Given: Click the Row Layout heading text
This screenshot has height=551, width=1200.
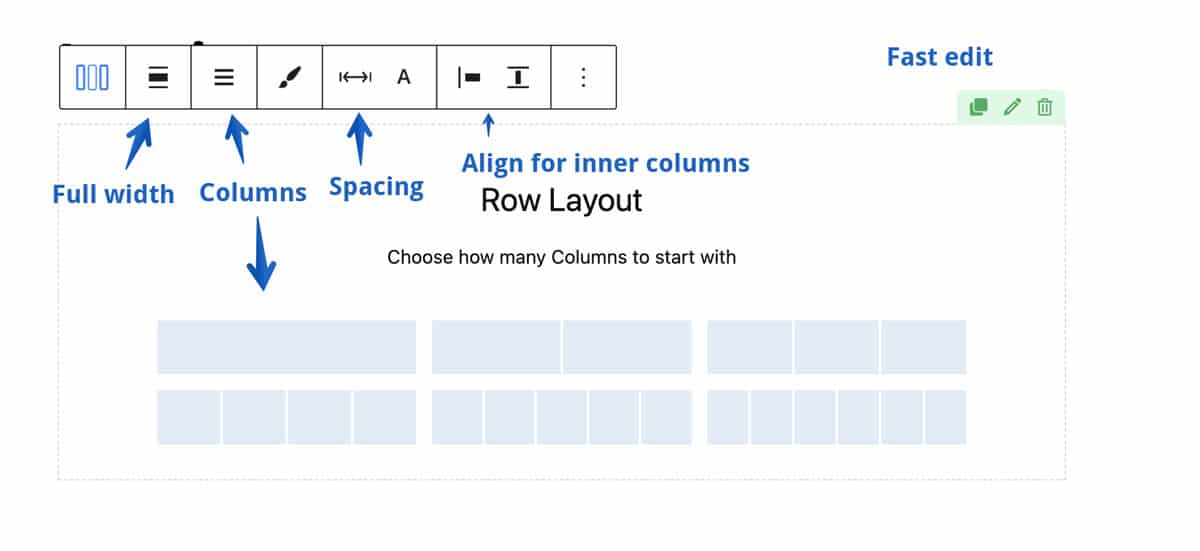Looking at the screenshot, I should tap(562, 200).
